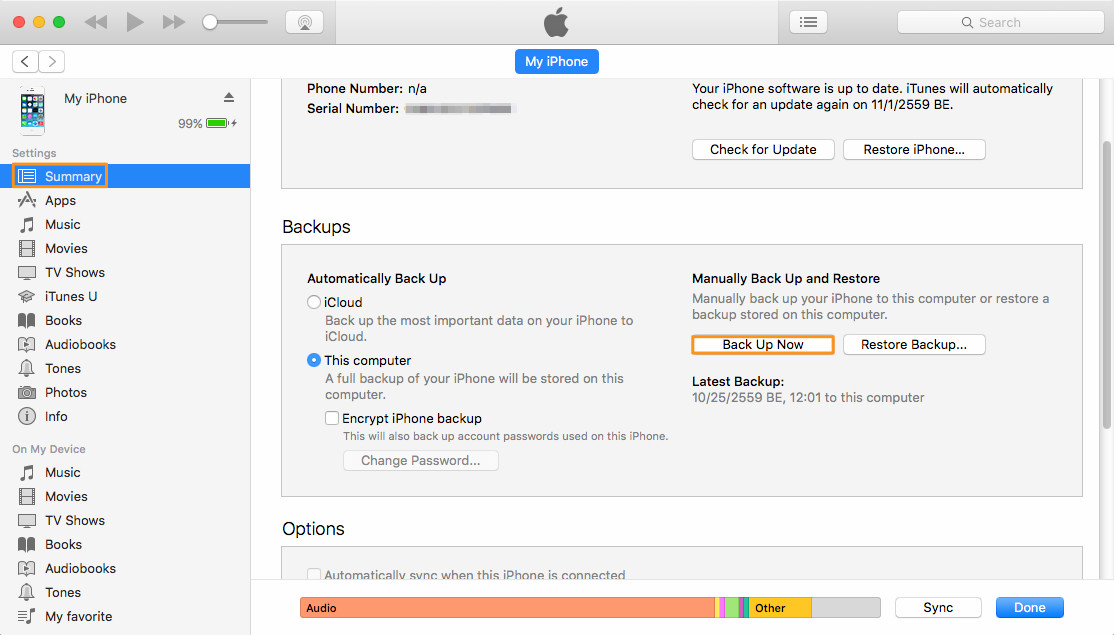
Task: Click the iPhone device thumbnail
Action: tap(32, 111)
